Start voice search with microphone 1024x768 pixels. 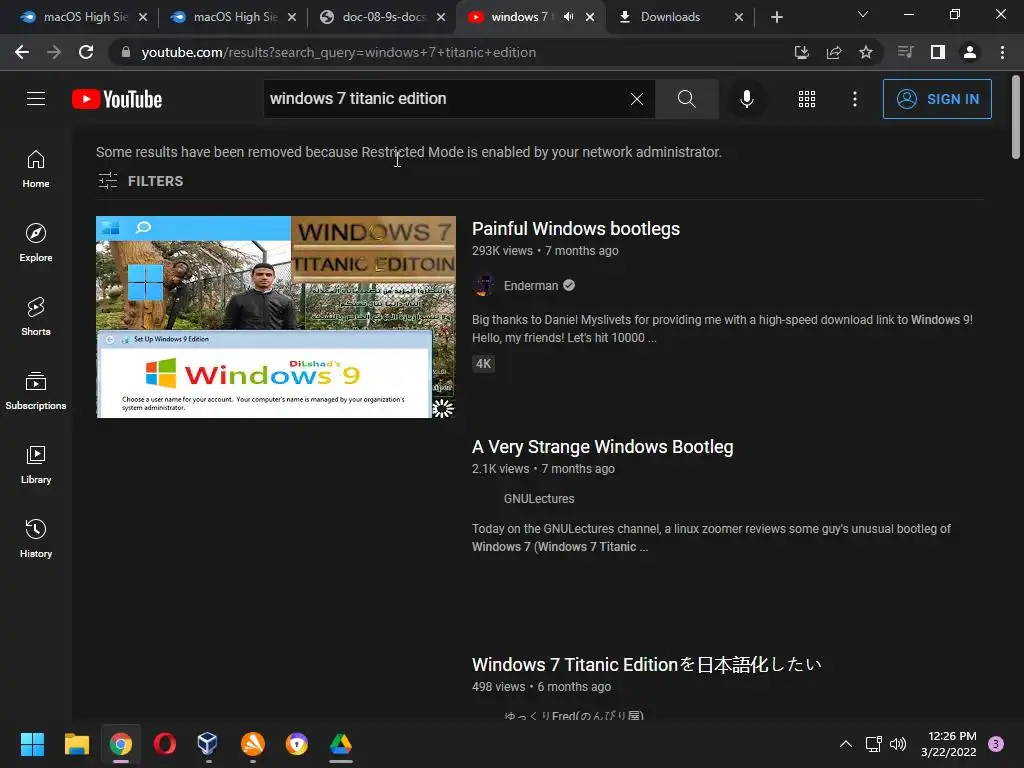746,99
